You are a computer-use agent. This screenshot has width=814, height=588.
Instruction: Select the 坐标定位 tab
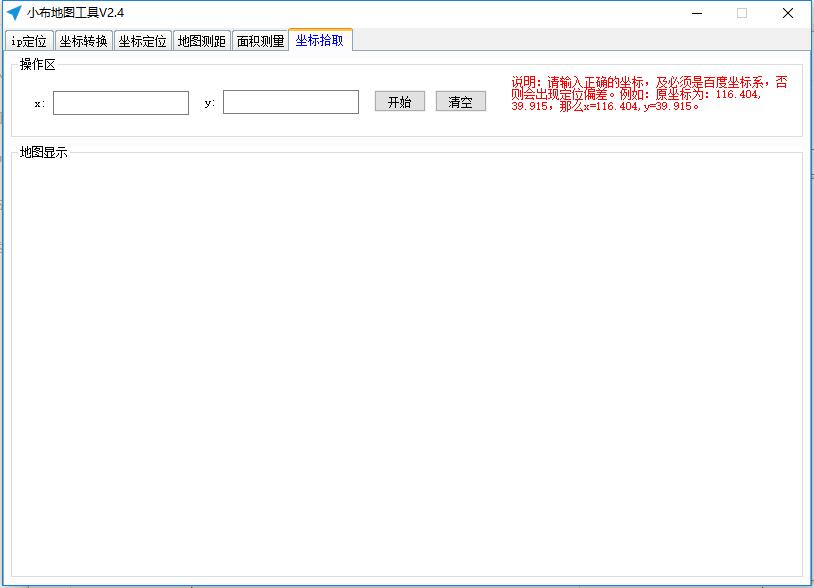tap(143, 41)
